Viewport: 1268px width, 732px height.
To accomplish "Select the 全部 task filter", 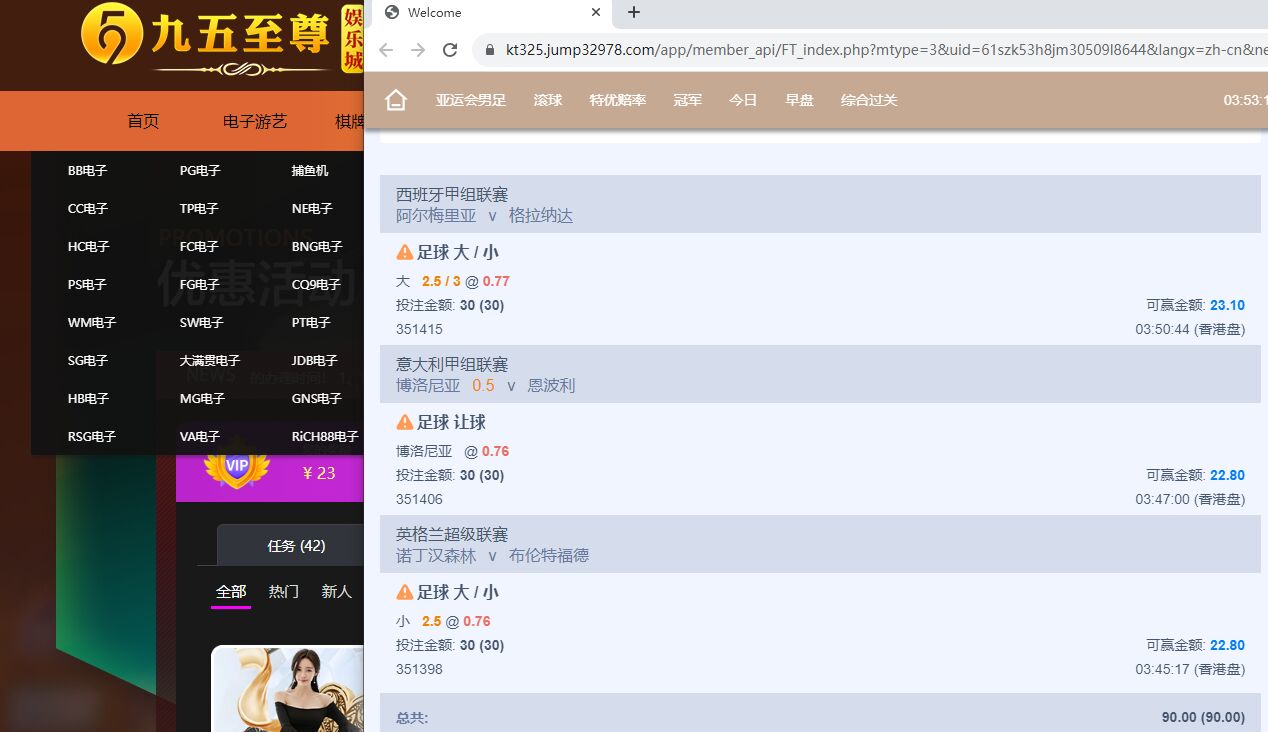I will [x=231, y=592].
